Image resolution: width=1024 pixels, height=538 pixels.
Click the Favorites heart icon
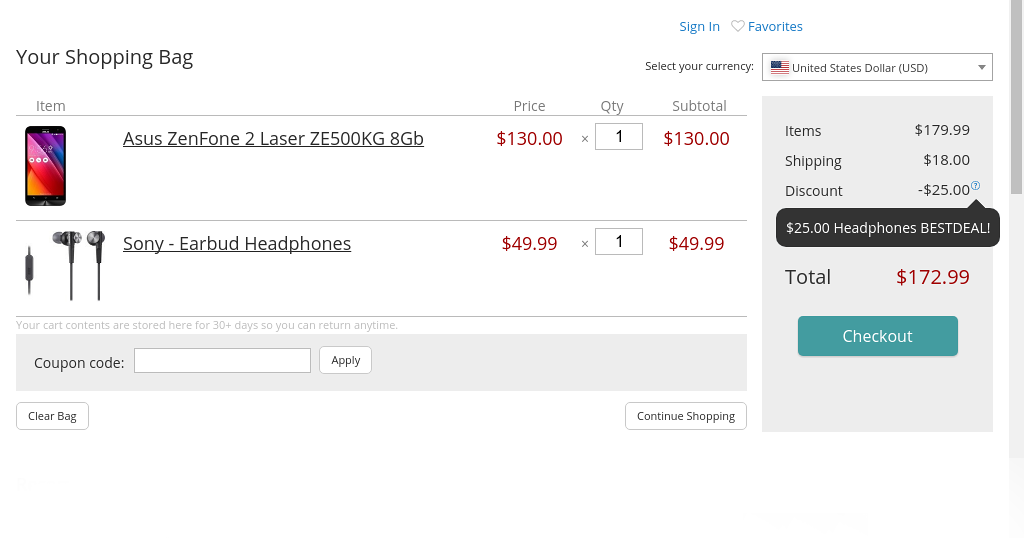737,26
